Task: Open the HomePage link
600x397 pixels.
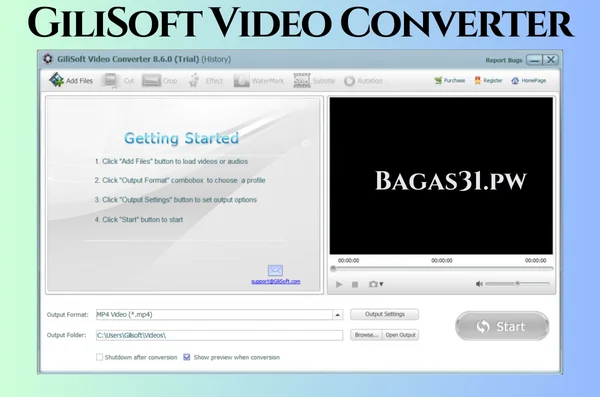Action: (x=528, y=80)
